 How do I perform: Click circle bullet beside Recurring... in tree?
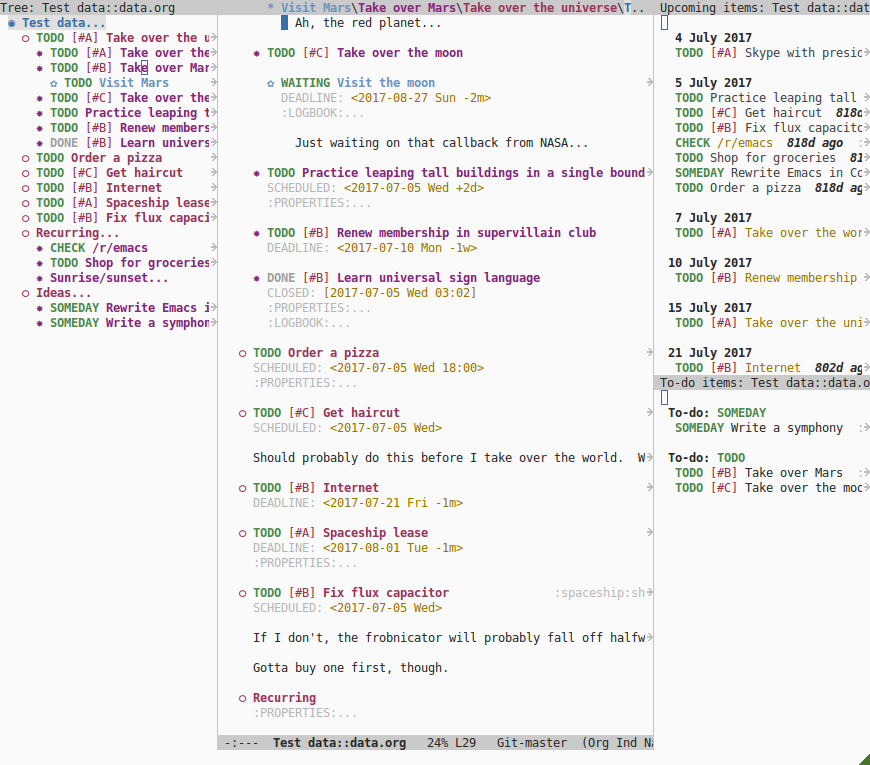tap(26, 233)
